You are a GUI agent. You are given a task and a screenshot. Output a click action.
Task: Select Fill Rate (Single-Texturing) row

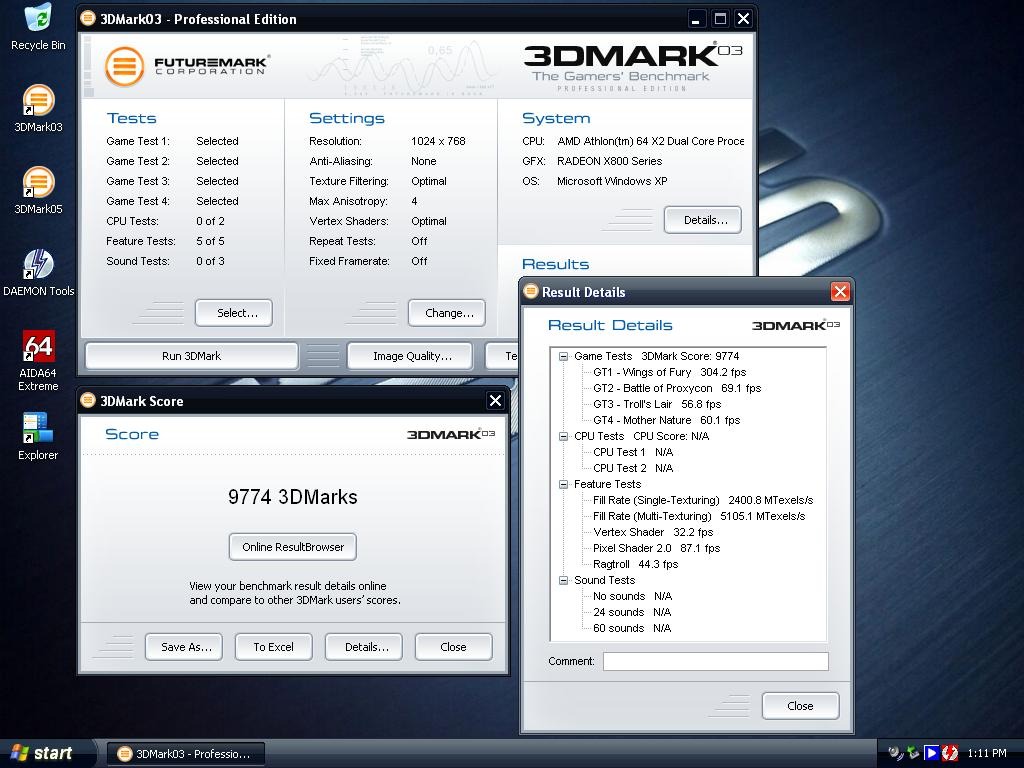click(703, 500)
